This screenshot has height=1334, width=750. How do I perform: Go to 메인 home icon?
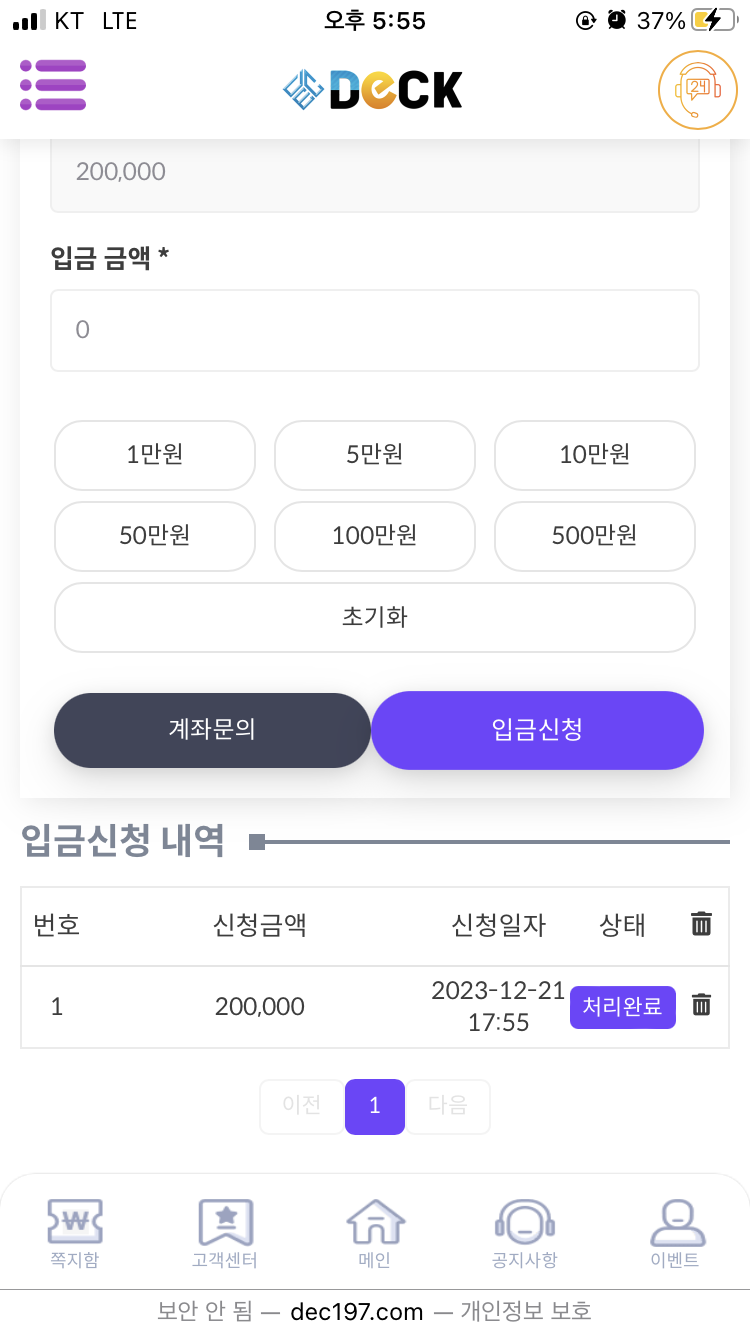pos(375,1233)
